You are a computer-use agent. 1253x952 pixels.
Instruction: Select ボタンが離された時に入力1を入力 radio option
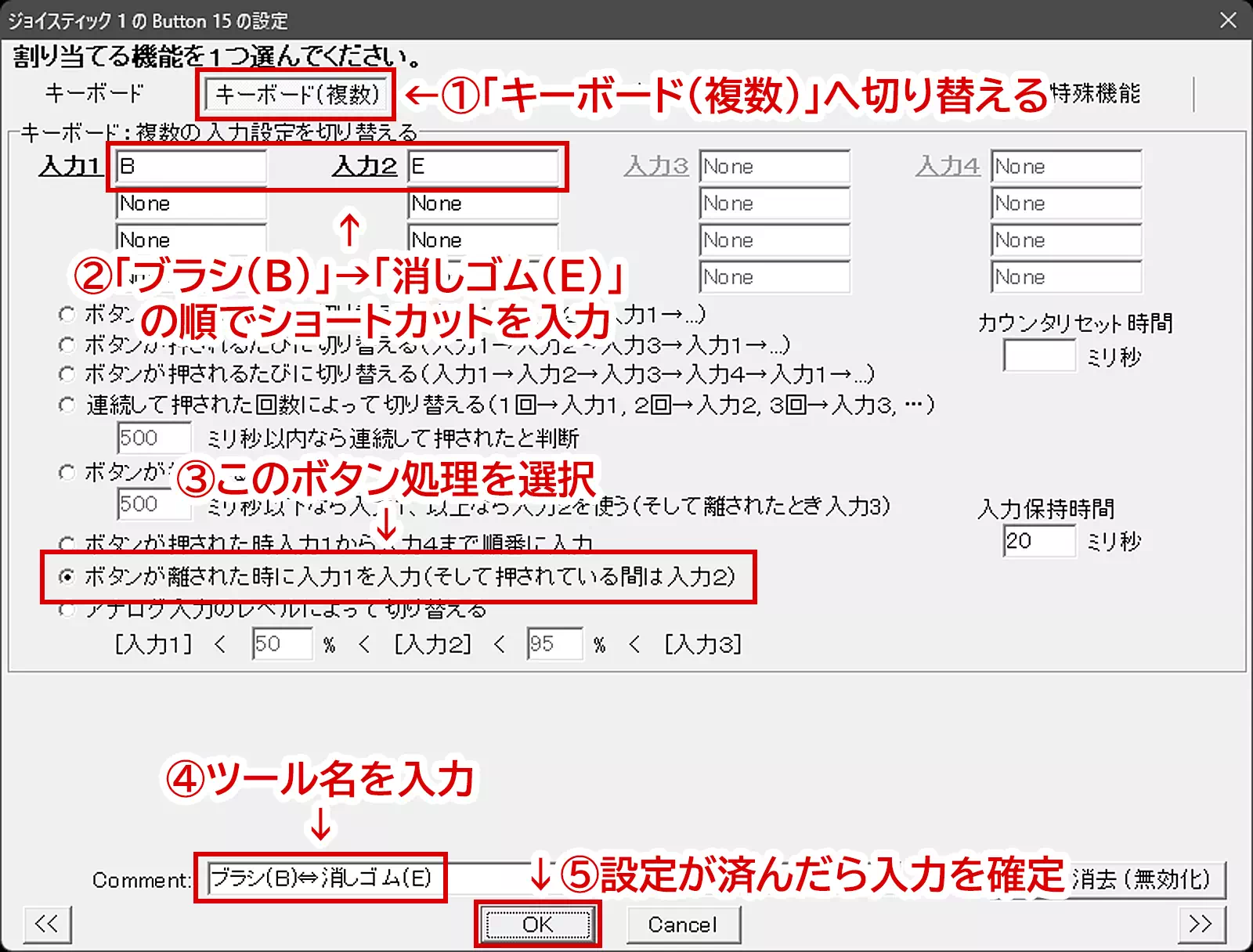coord(67,577)
